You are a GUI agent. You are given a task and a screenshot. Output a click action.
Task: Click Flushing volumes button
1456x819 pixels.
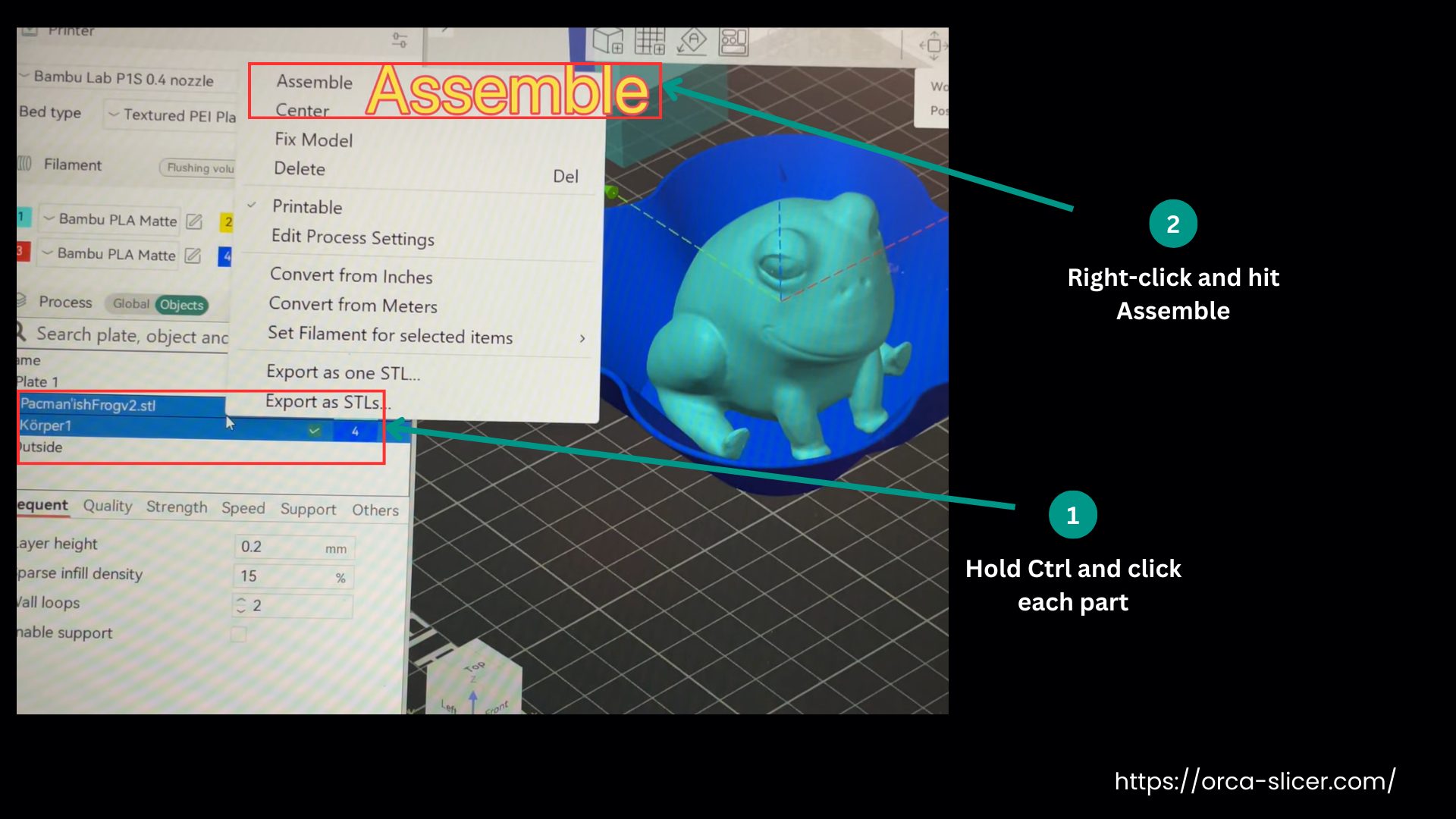pos(199,168)
